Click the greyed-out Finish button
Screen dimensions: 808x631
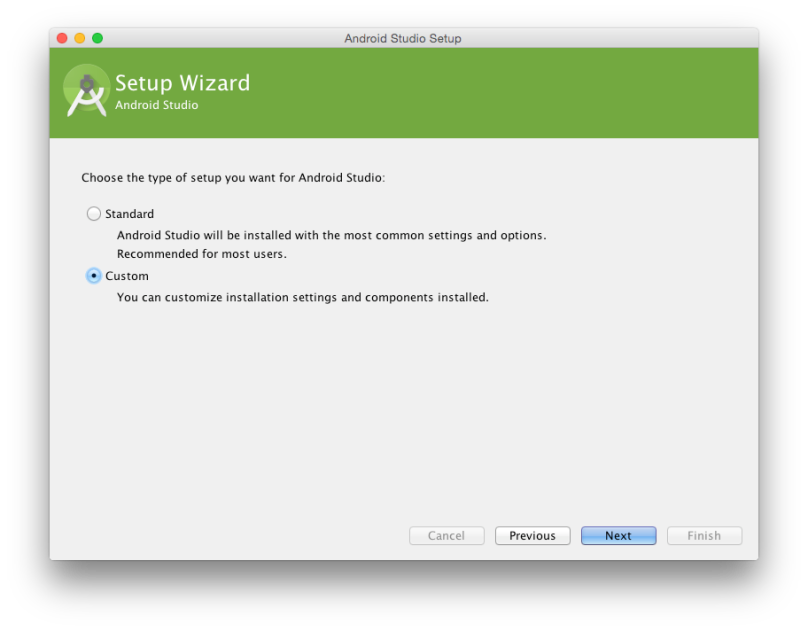pos(704,536)
